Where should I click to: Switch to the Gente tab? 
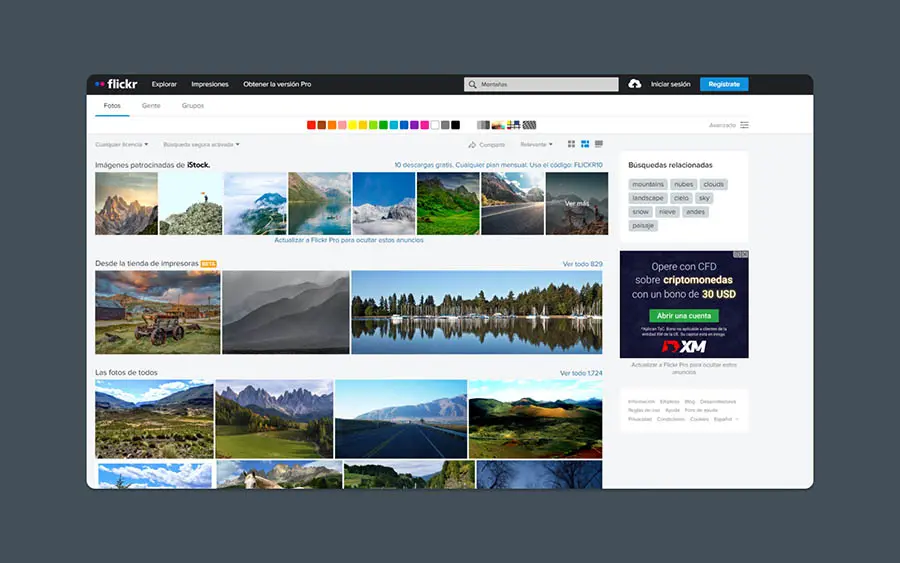(x=151, y=105)
